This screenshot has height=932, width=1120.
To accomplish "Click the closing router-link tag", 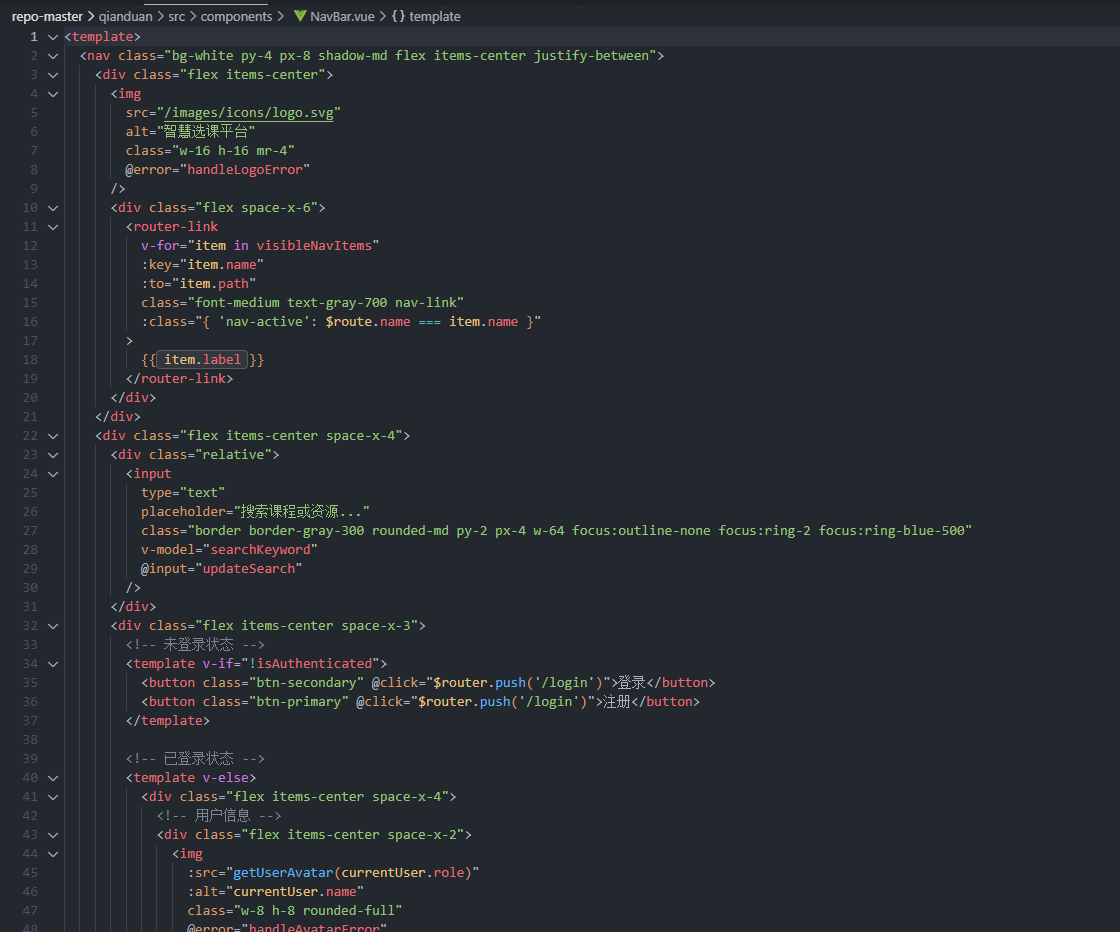I will (x=179, y=379).
